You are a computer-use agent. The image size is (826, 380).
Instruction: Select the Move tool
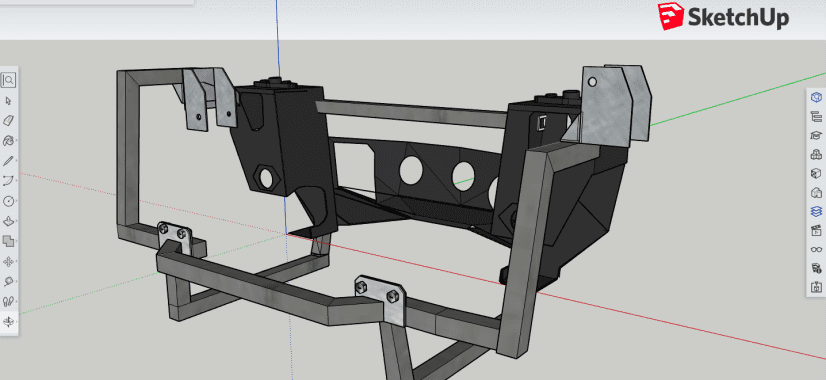pos(9,261)
